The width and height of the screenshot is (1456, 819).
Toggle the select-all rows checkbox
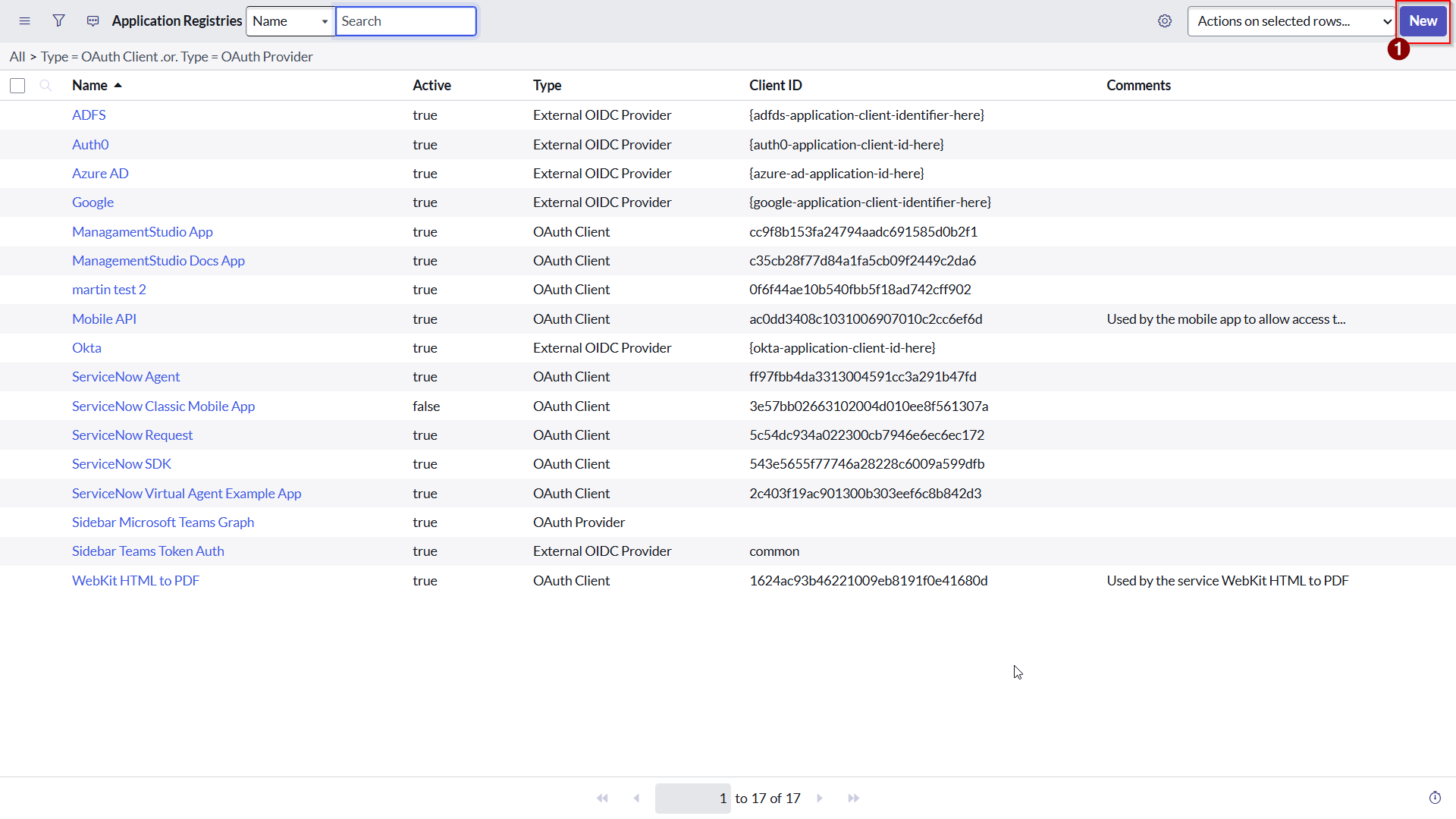[17, 86]
